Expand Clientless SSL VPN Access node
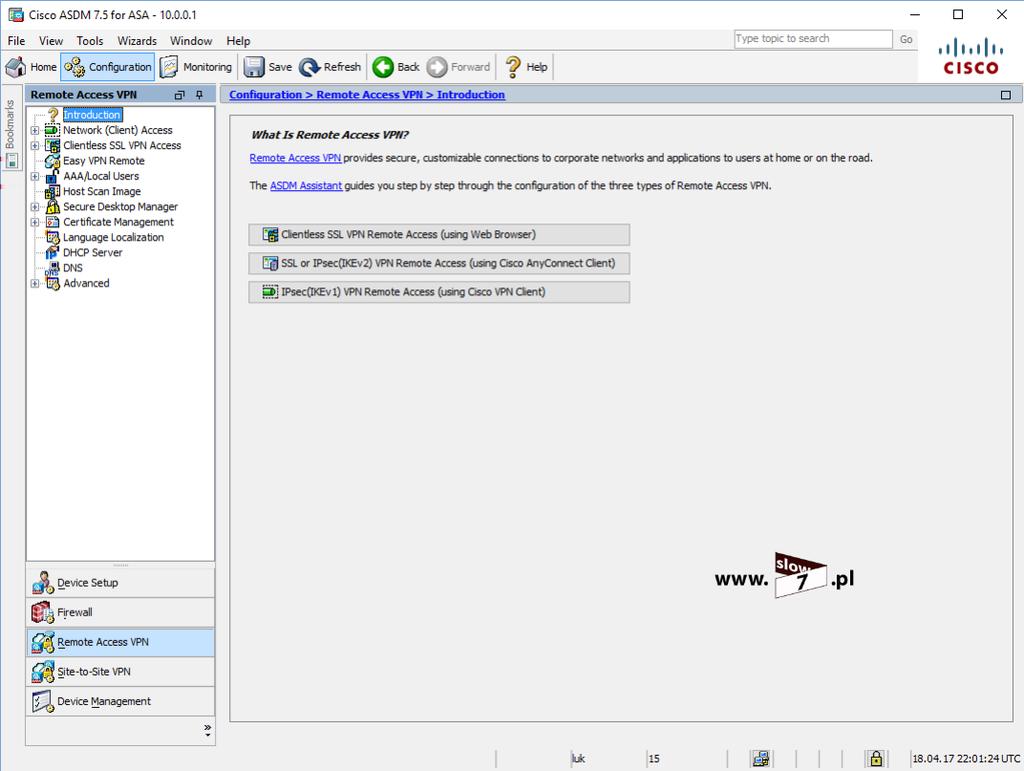The image size is (1024, 771). coord(35,146)
